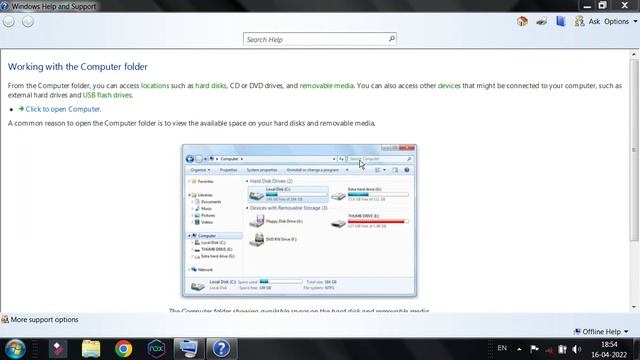This screenshot has height=360, width=640.
Task: Open the pink diamond taskbar app
Action: [x=58, y=349]
